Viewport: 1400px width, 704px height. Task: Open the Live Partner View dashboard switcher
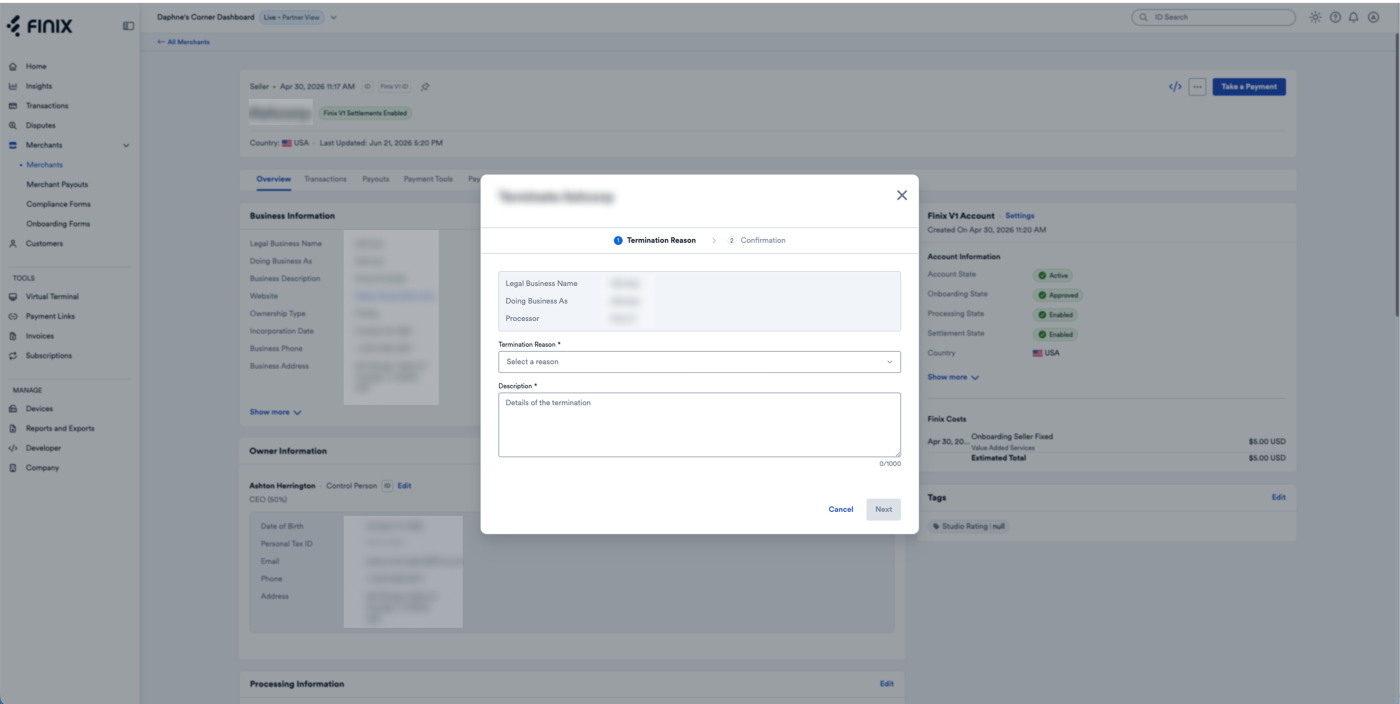[299, 17]
